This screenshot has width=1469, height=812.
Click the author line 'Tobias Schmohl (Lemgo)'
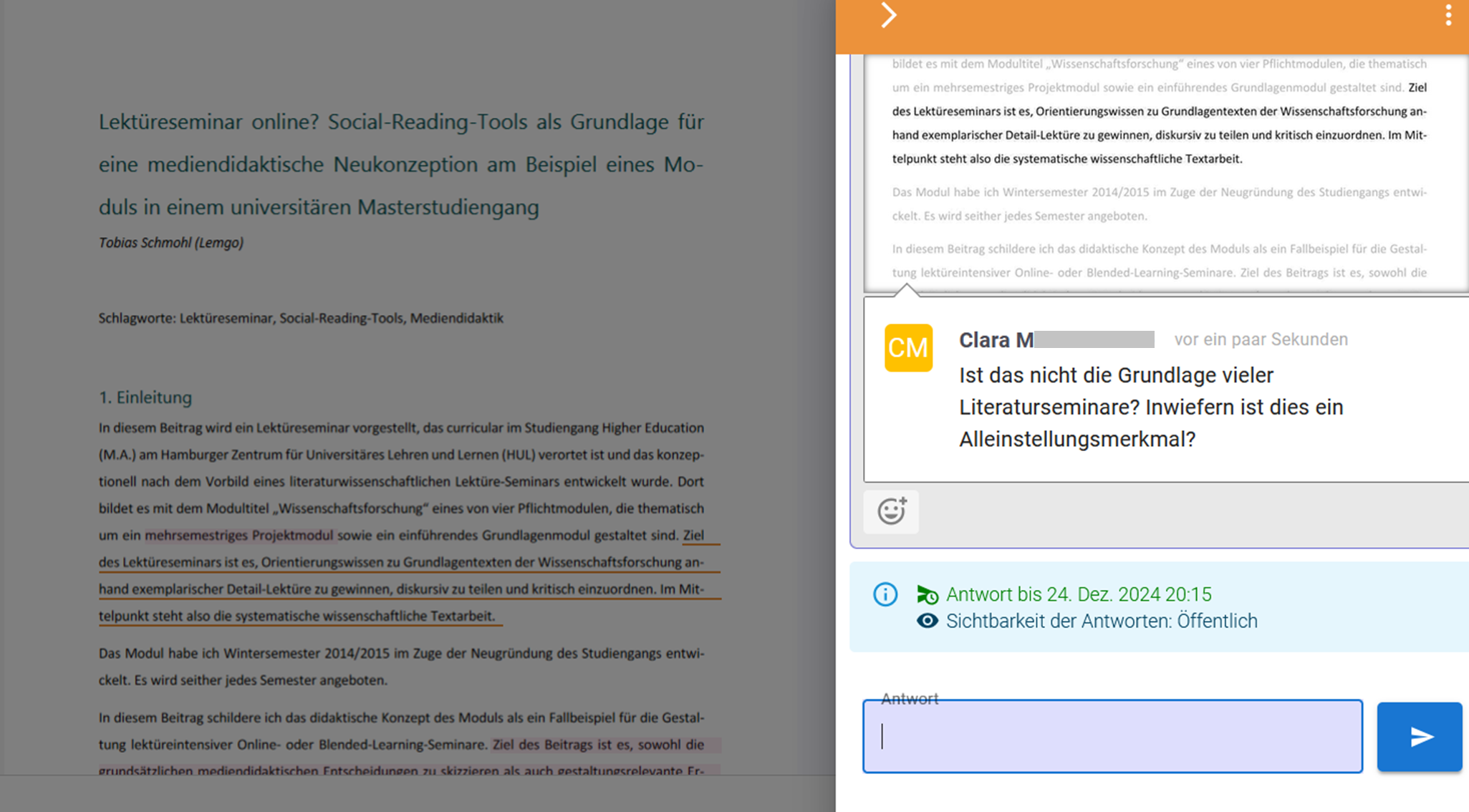pos(171,243)
